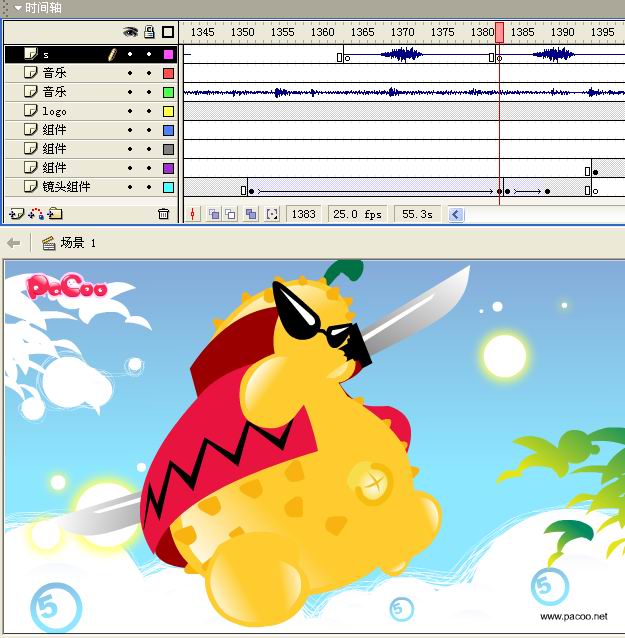Click the add motion guide icon
625x638 pixels.
pyautogui.click(x=36, y=214)
